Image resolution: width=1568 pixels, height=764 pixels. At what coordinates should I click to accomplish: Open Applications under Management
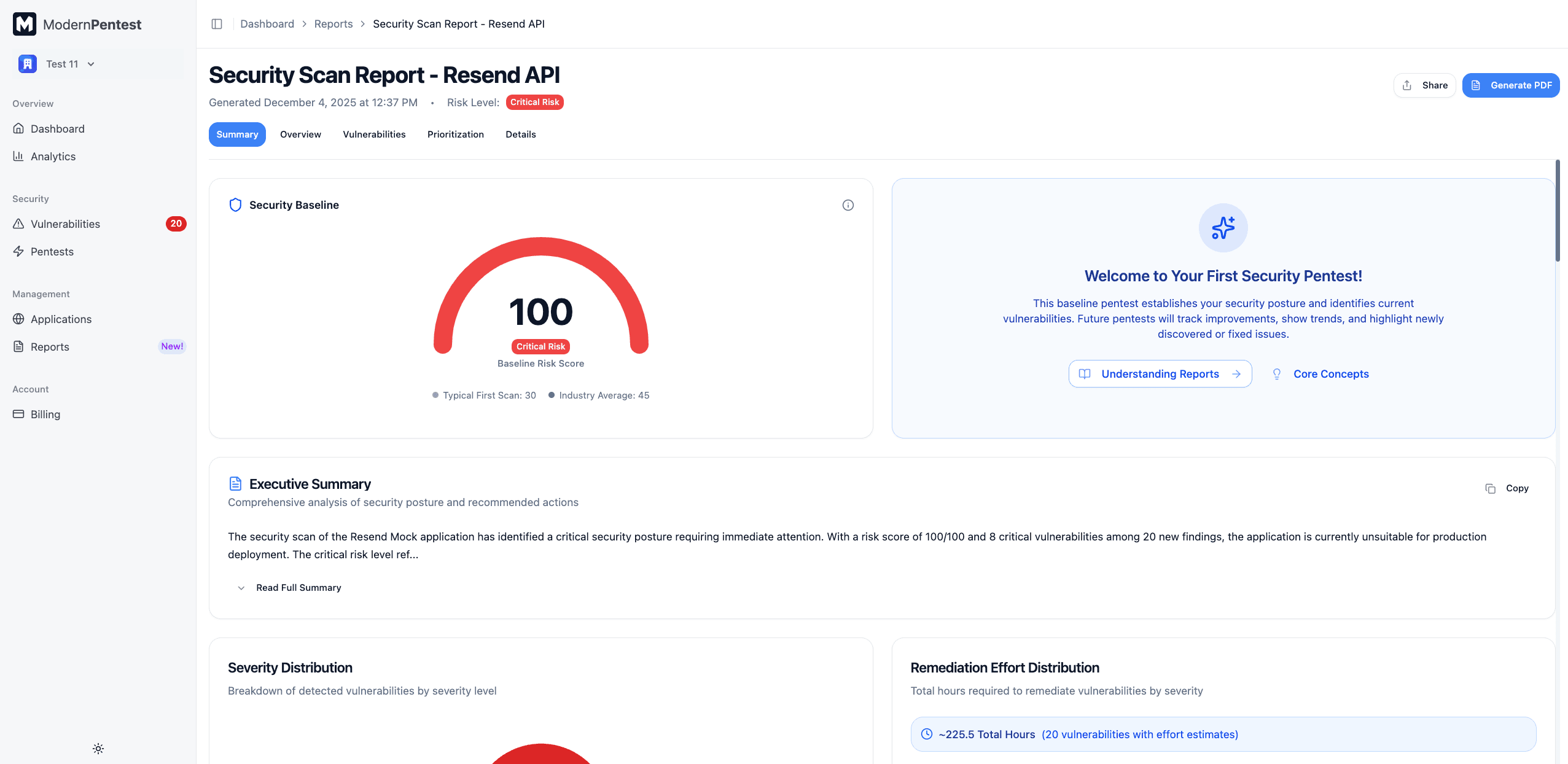(x=60, y=319)
